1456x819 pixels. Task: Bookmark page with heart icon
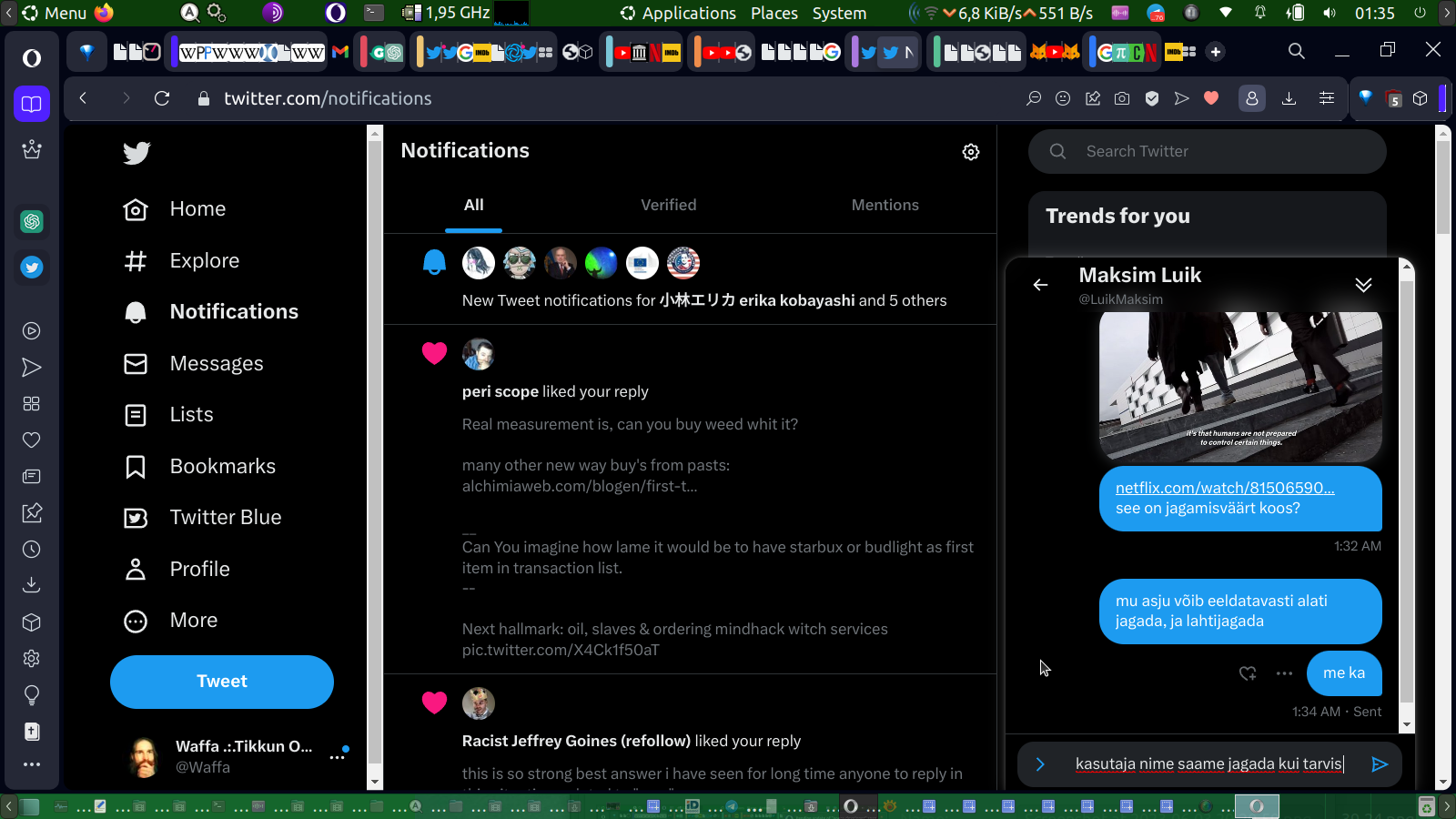click(1211, 98)
